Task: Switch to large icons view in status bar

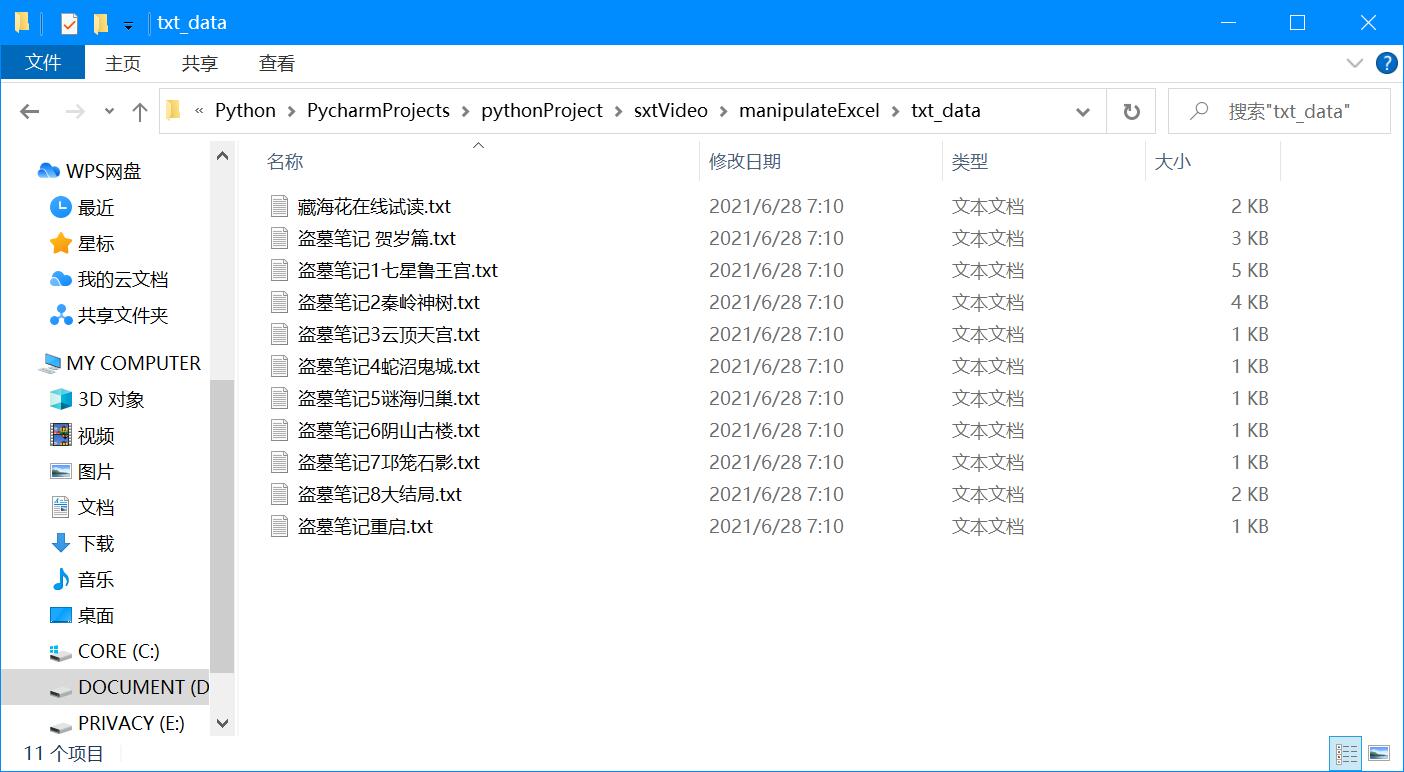Action: [x=1379, y=753]
